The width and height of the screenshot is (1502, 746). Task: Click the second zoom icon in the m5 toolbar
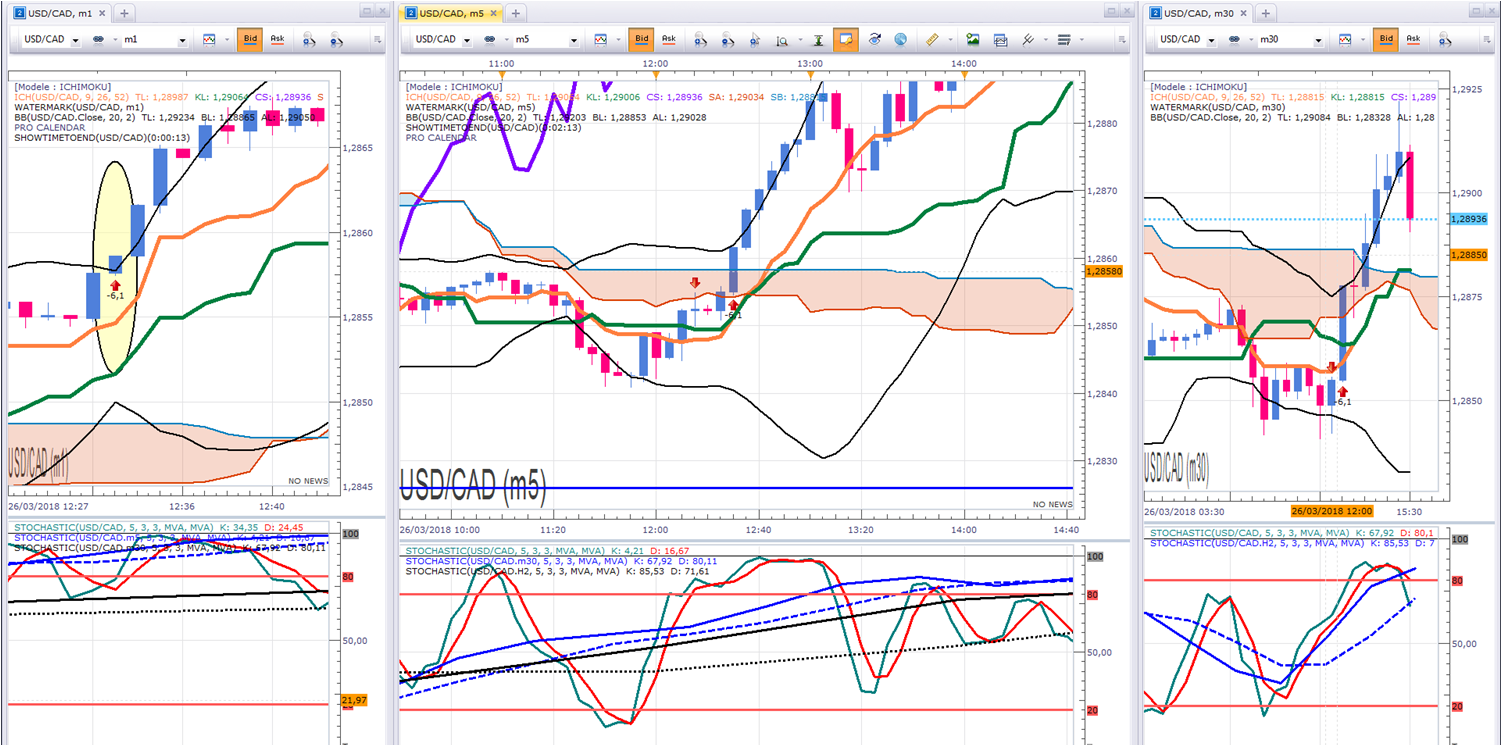click(728, 40)
